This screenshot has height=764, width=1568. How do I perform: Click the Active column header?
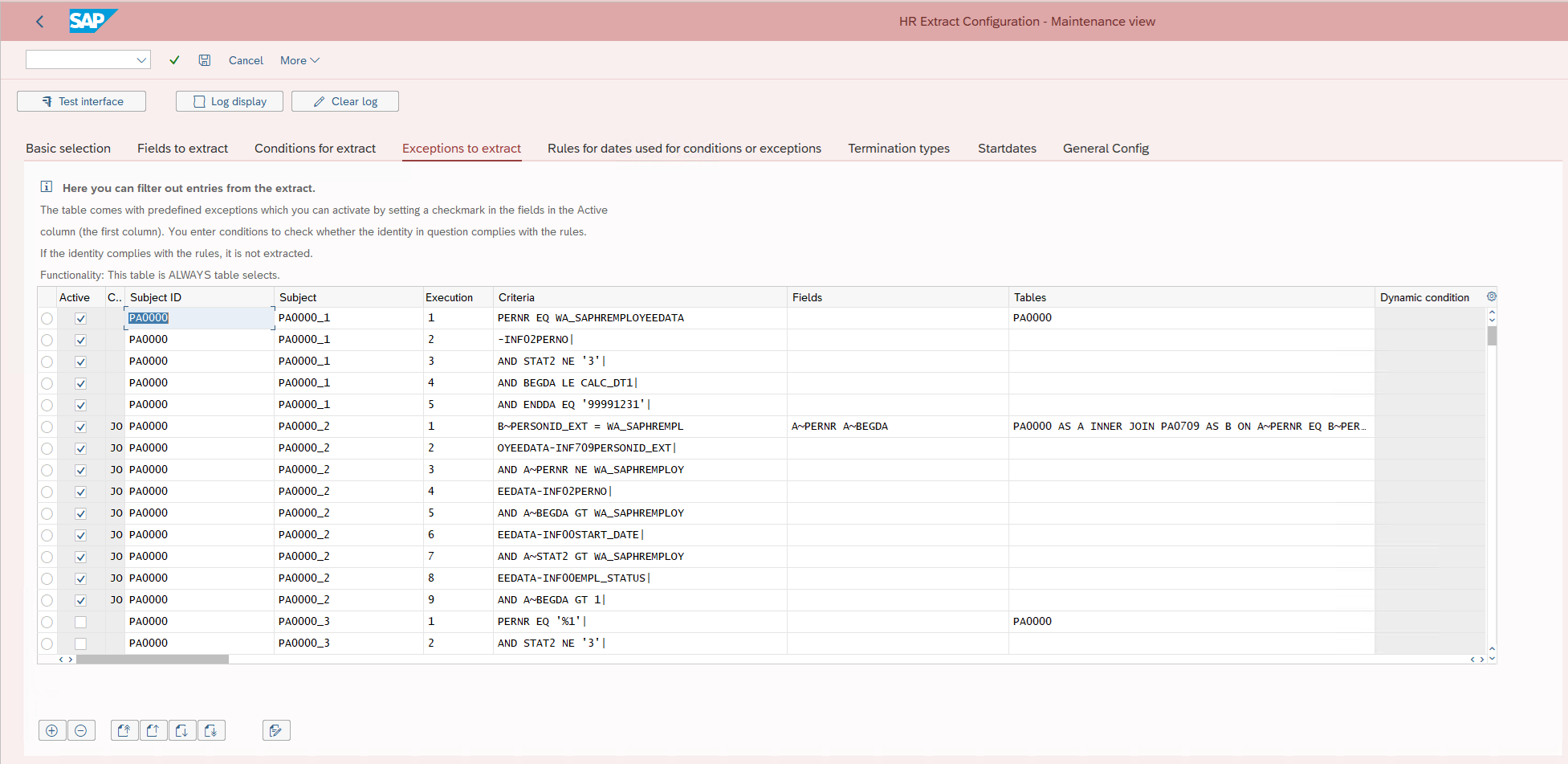tap(80, 297)
